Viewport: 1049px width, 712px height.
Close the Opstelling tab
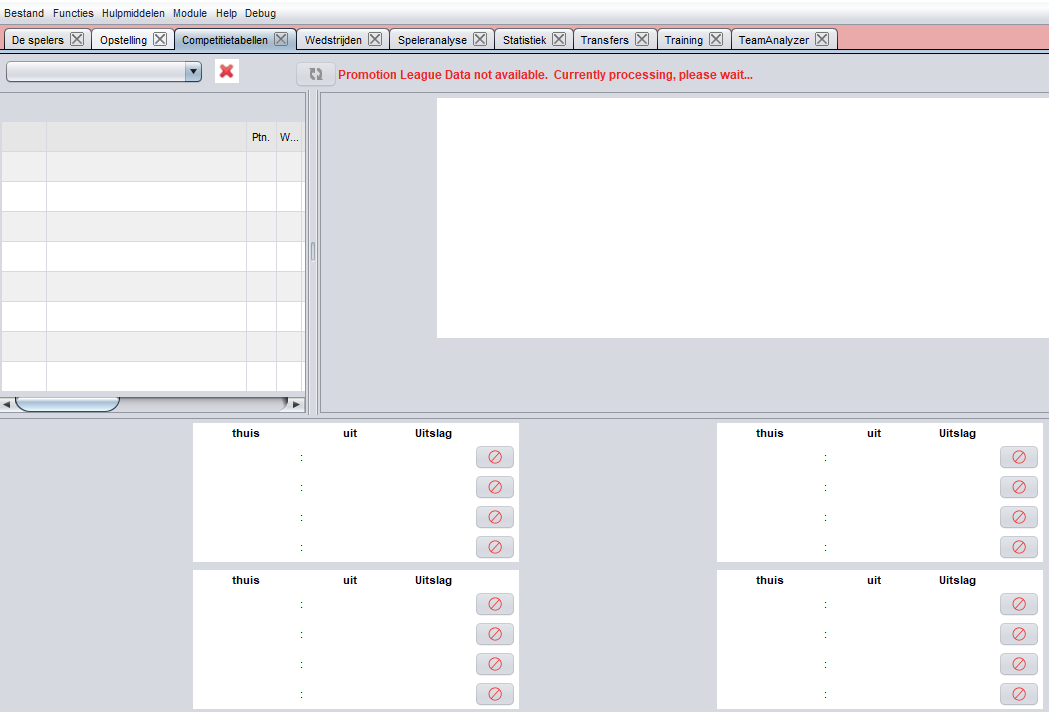(160, 39)
